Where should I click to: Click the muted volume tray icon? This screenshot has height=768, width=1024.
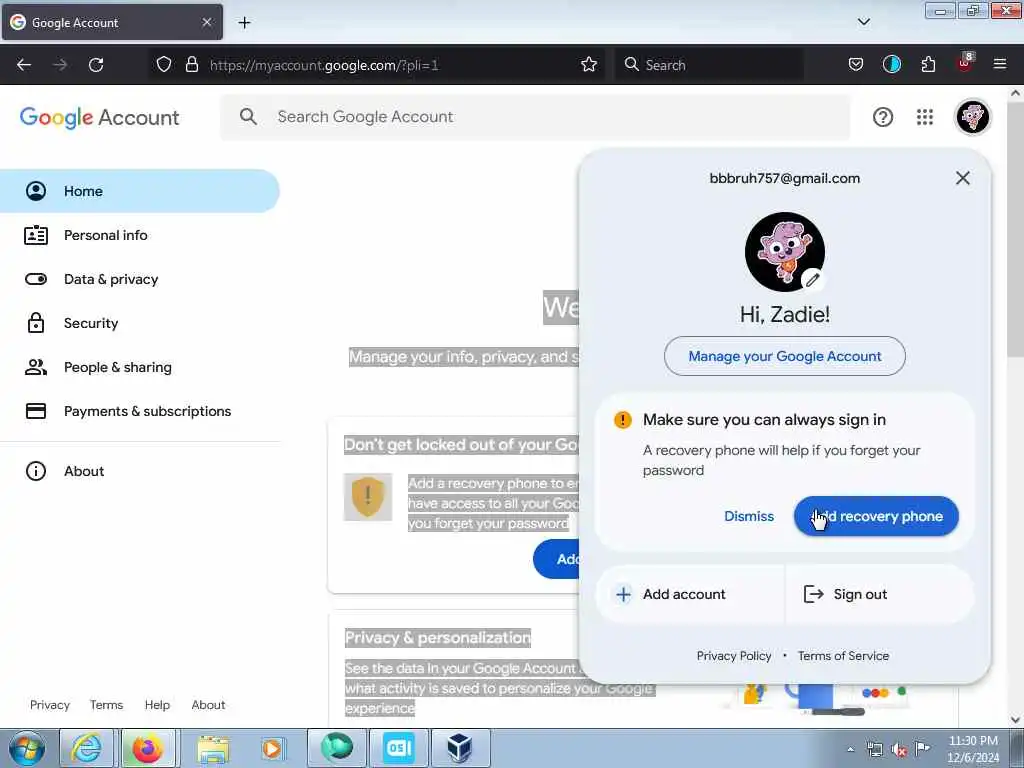(x=899, y=750)
